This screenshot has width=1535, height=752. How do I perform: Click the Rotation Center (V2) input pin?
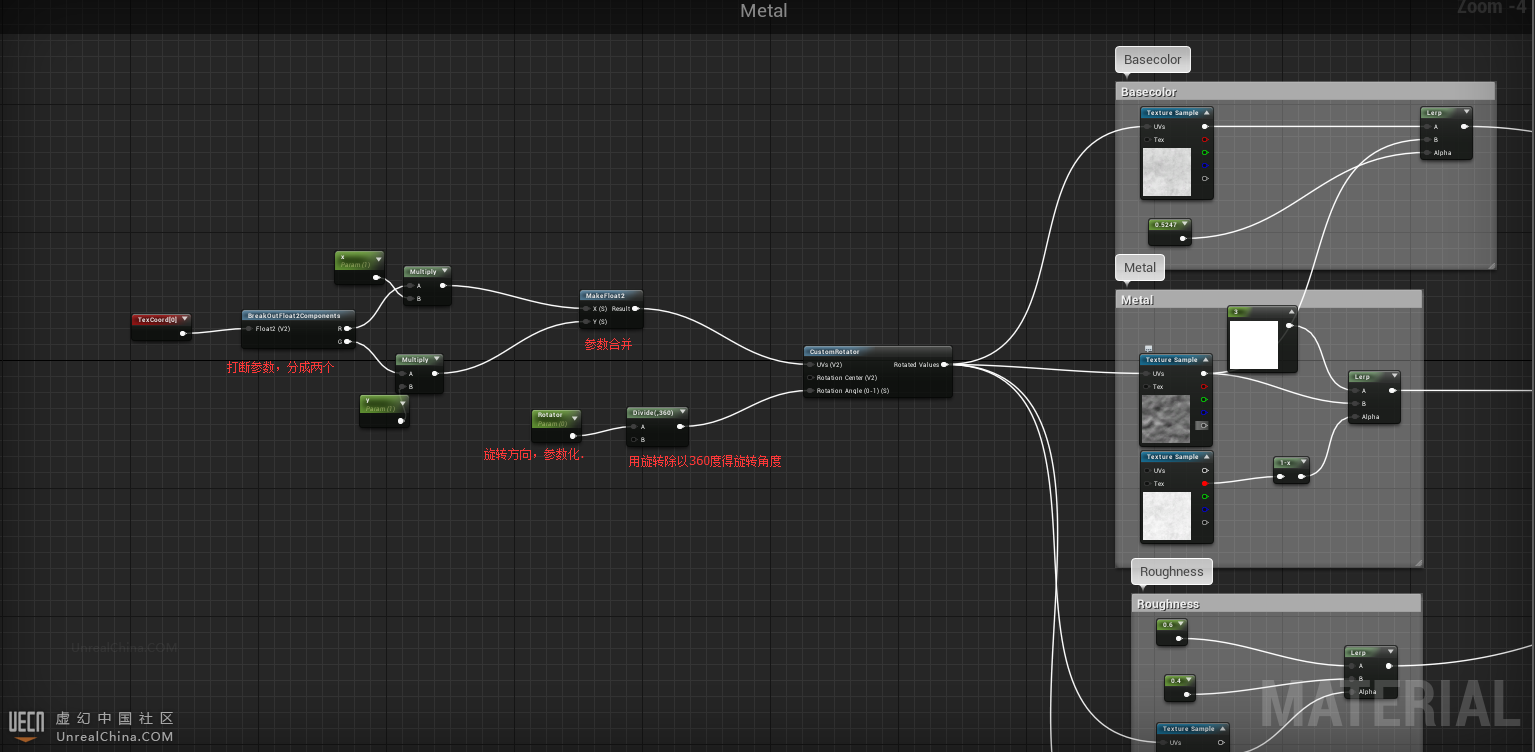(810, 378)
